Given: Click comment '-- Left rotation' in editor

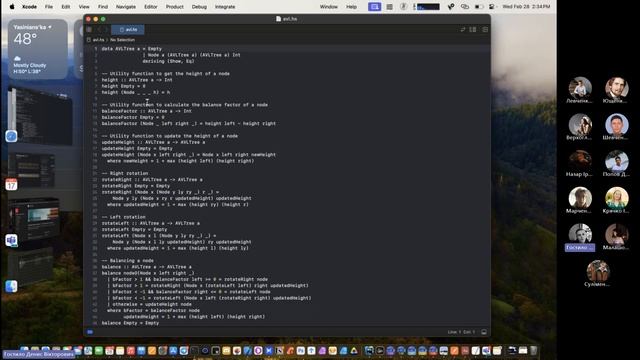Looking at the screenshot, I should 123,217.
